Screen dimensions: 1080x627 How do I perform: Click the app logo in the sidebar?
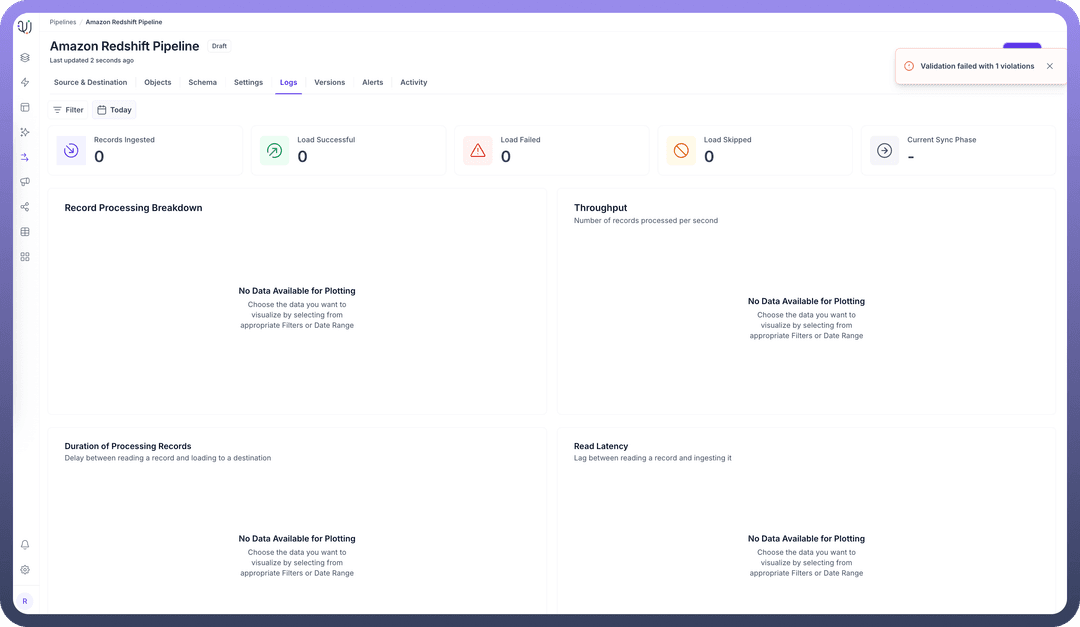tap(25, 27)
